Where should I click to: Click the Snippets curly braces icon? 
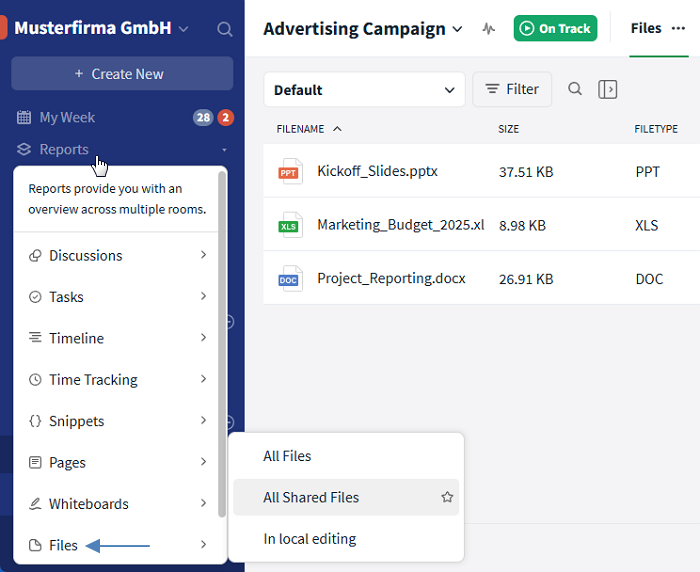(x=35, y=421)
